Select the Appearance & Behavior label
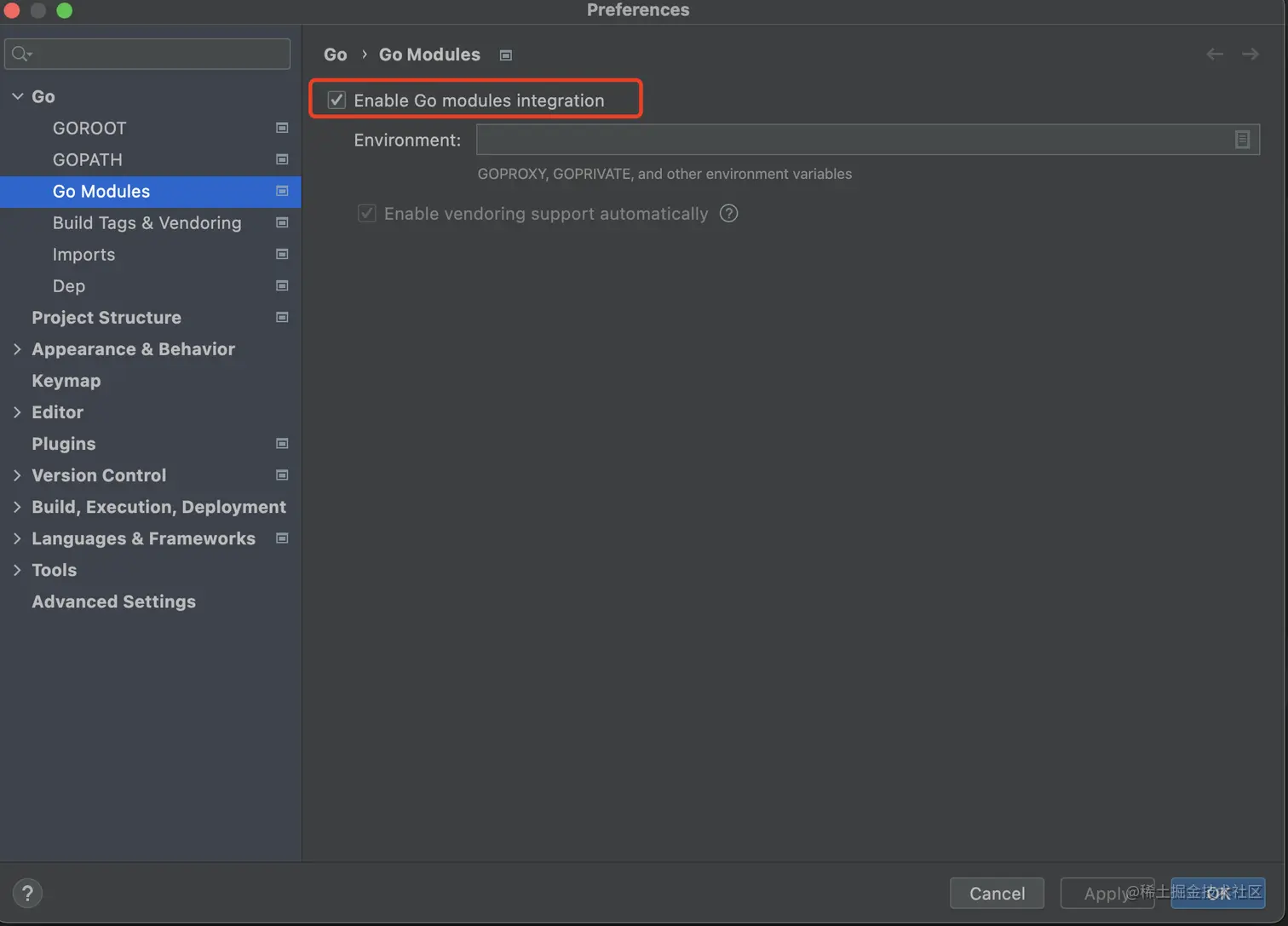The image size is (1288, 926). 133,349
